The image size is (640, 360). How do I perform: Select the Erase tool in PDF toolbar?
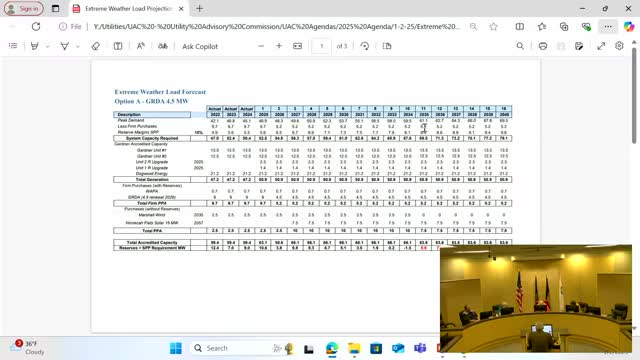point(96,46)
